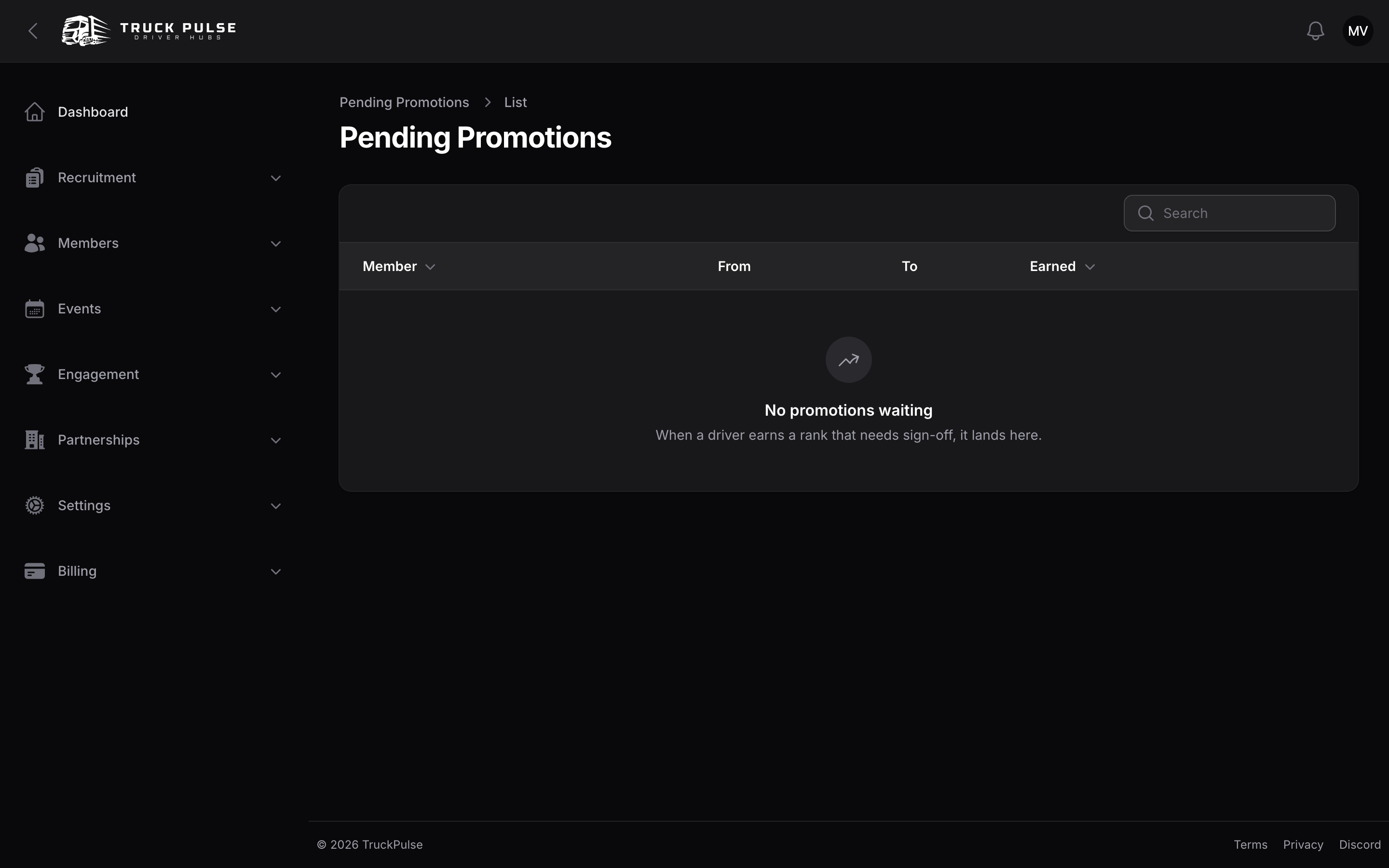Open the Events sidebar section
This screenshot has height=868, width=1389.
(154, 309)
